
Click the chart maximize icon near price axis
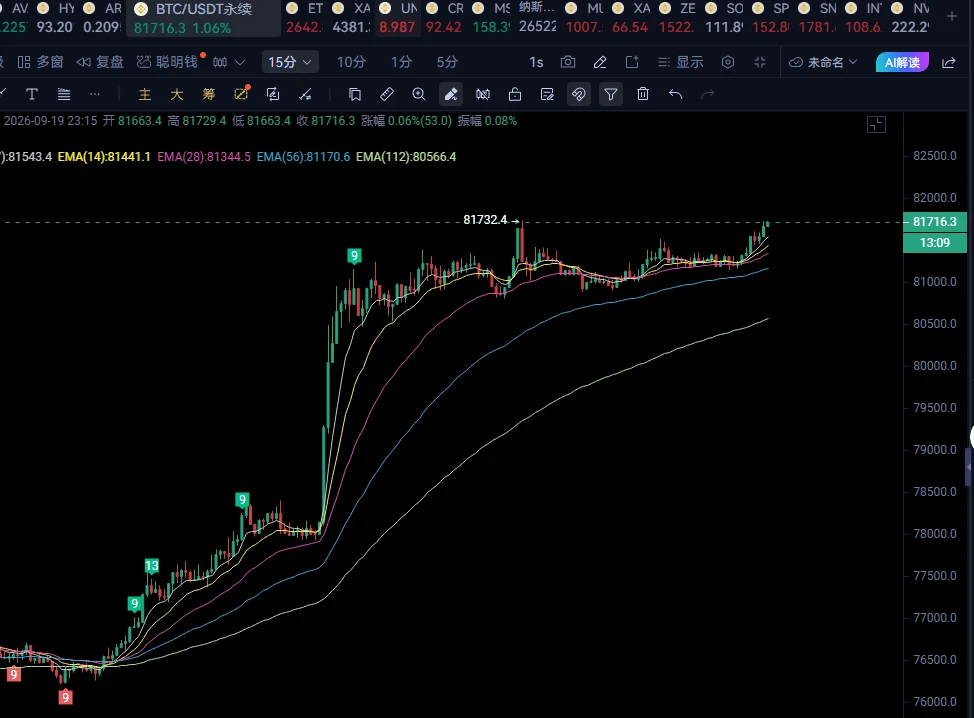(x=876, y=125)
